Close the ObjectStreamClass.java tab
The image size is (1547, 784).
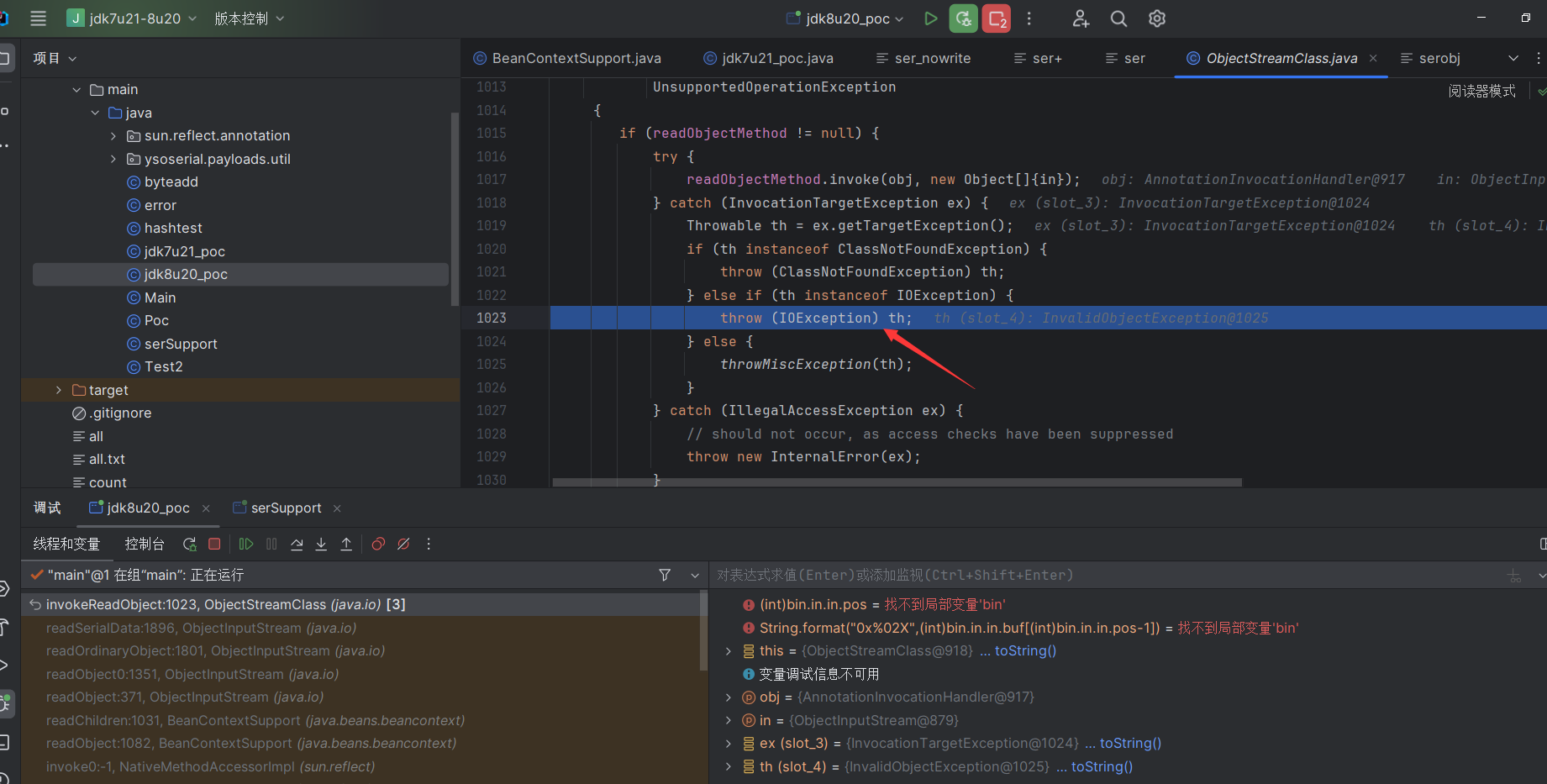click(1373, 58)
